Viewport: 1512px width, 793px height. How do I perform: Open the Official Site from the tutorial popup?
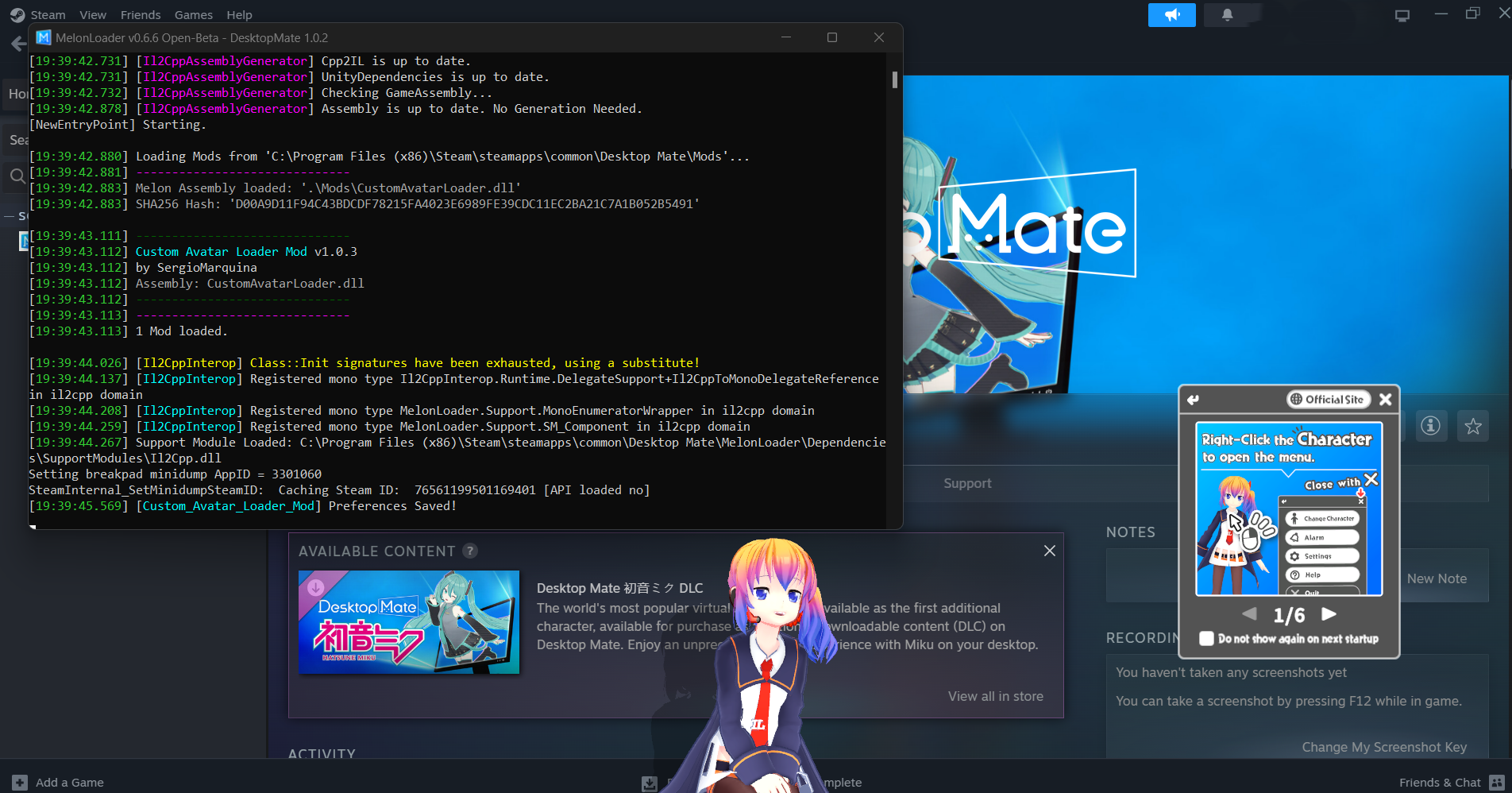click(1329, 400)
